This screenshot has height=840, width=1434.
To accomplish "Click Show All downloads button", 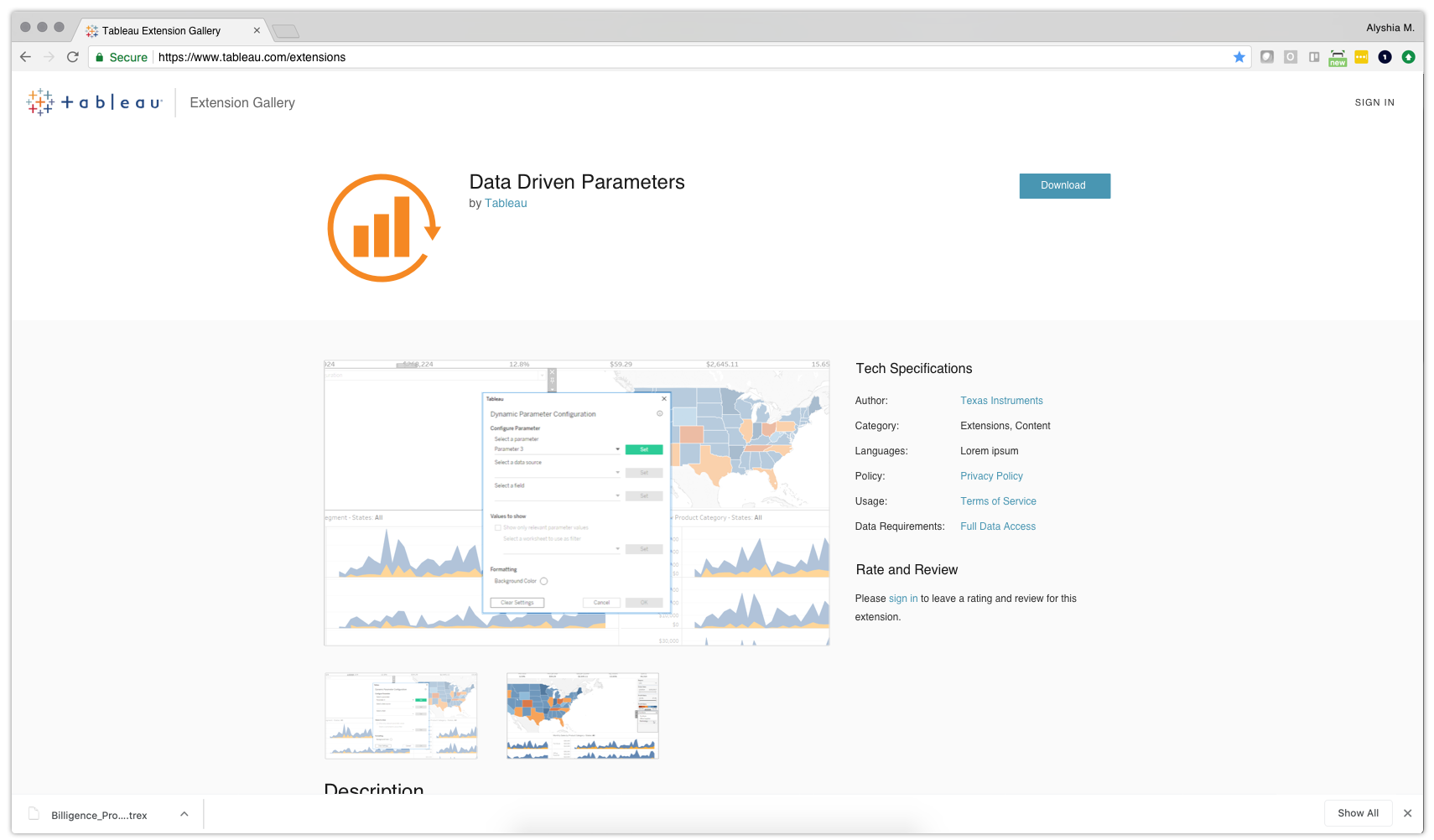I will [1358, 813].
